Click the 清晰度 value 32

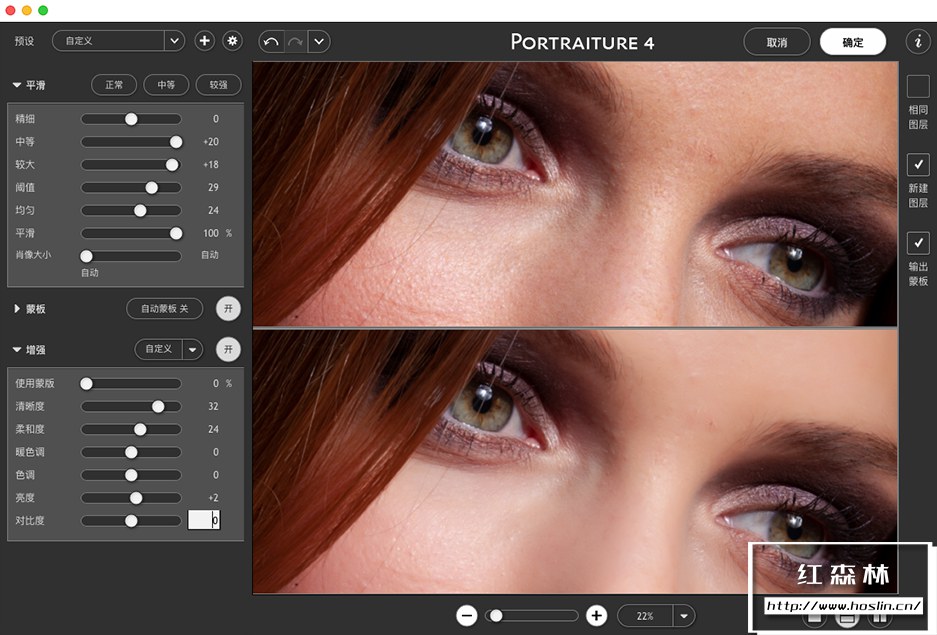pos(213,406)
